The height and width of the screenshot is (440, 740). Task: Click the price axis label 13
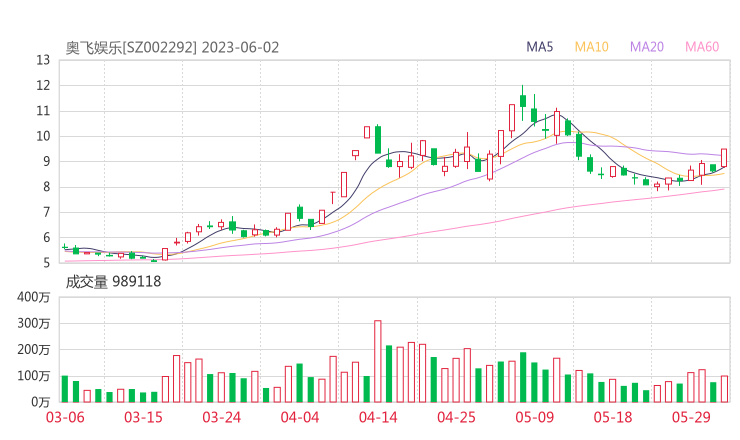(x=43, y=60)
